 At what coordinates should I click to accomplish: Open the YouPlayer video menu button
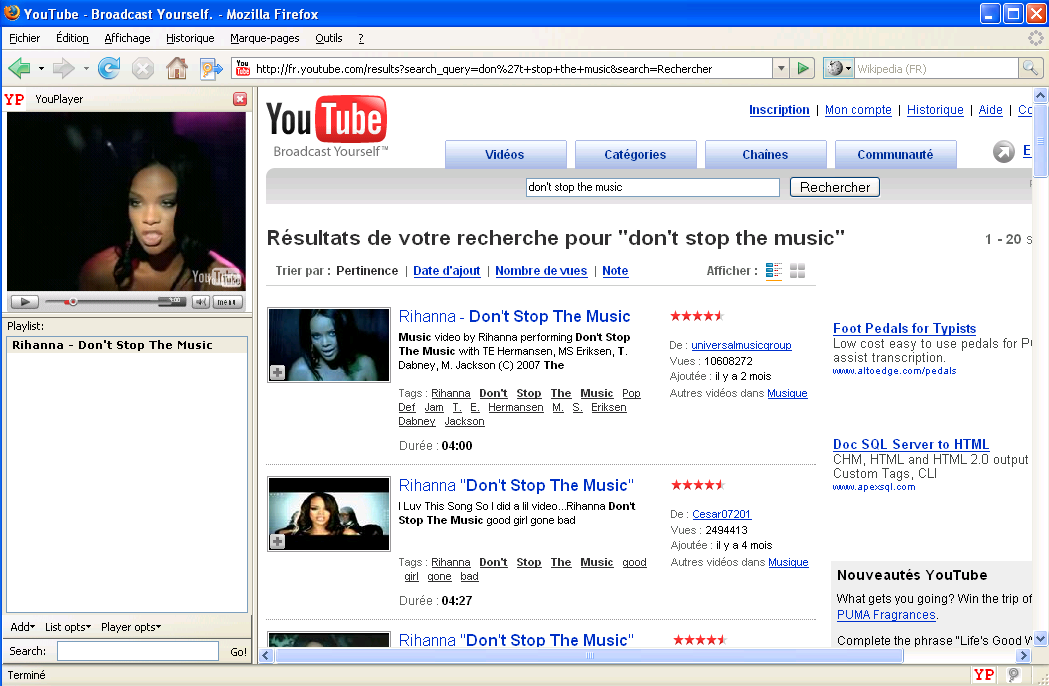pos(227,302)
